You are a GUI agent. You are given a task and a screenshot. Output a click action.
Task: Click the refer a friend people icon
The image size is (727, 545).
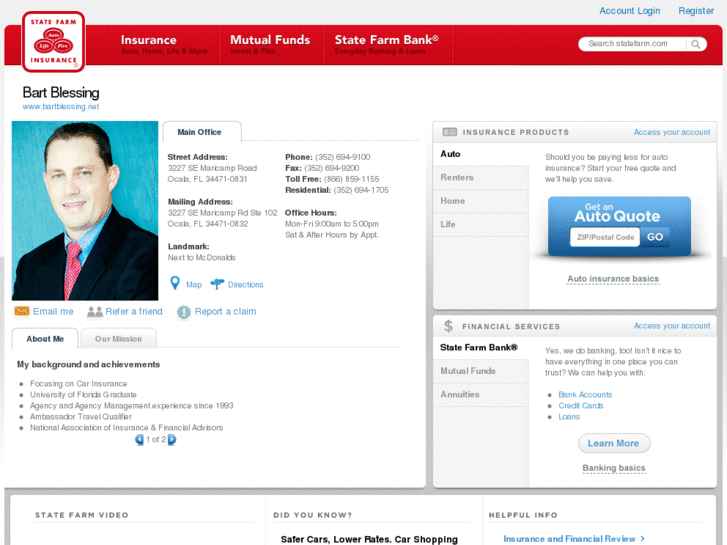click(x=95, y=311)
